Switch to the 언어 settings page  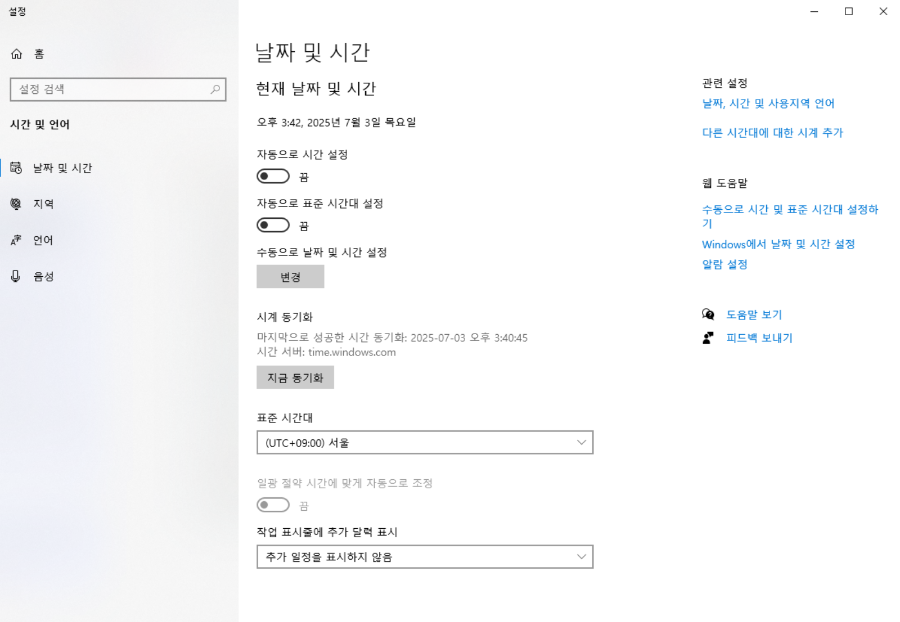pos(42,240)
